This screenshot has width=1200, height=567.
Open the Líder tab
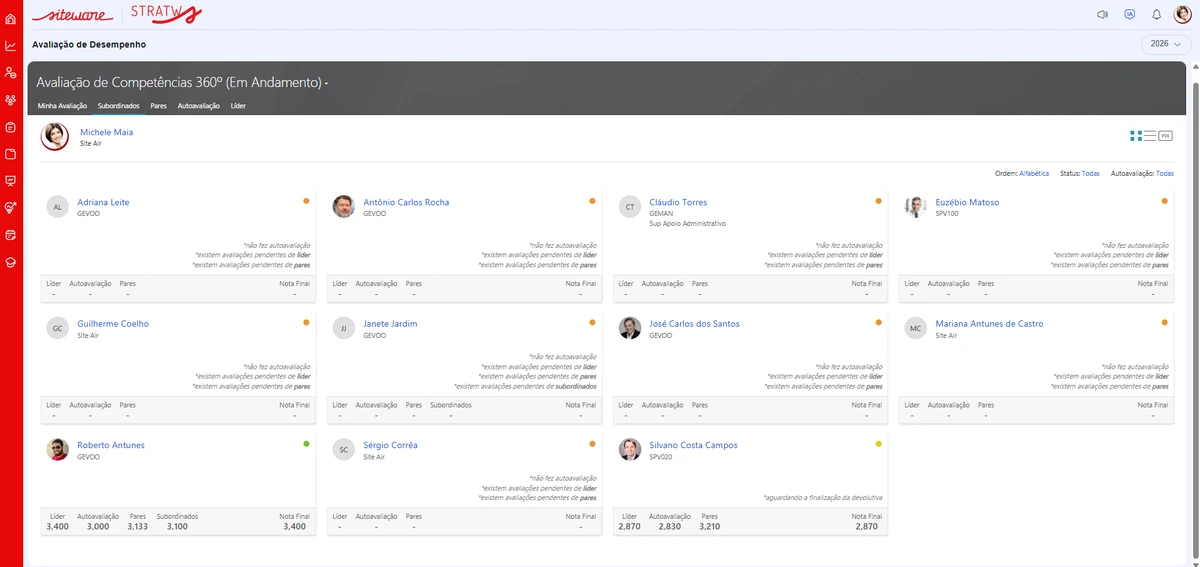click(238, 105)
